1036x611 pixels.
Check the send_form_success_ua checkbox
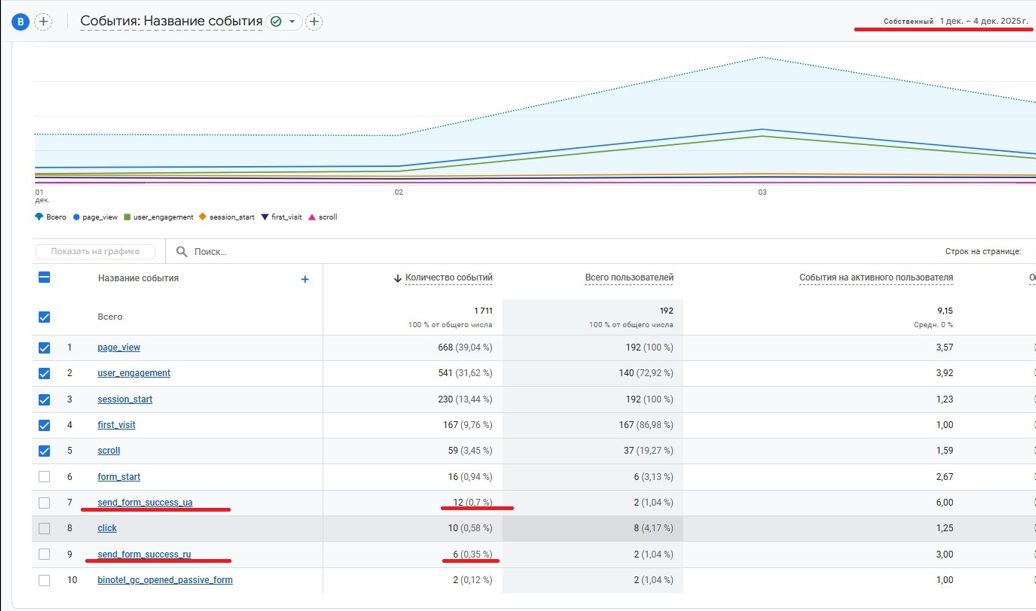(x=44, y=503)
